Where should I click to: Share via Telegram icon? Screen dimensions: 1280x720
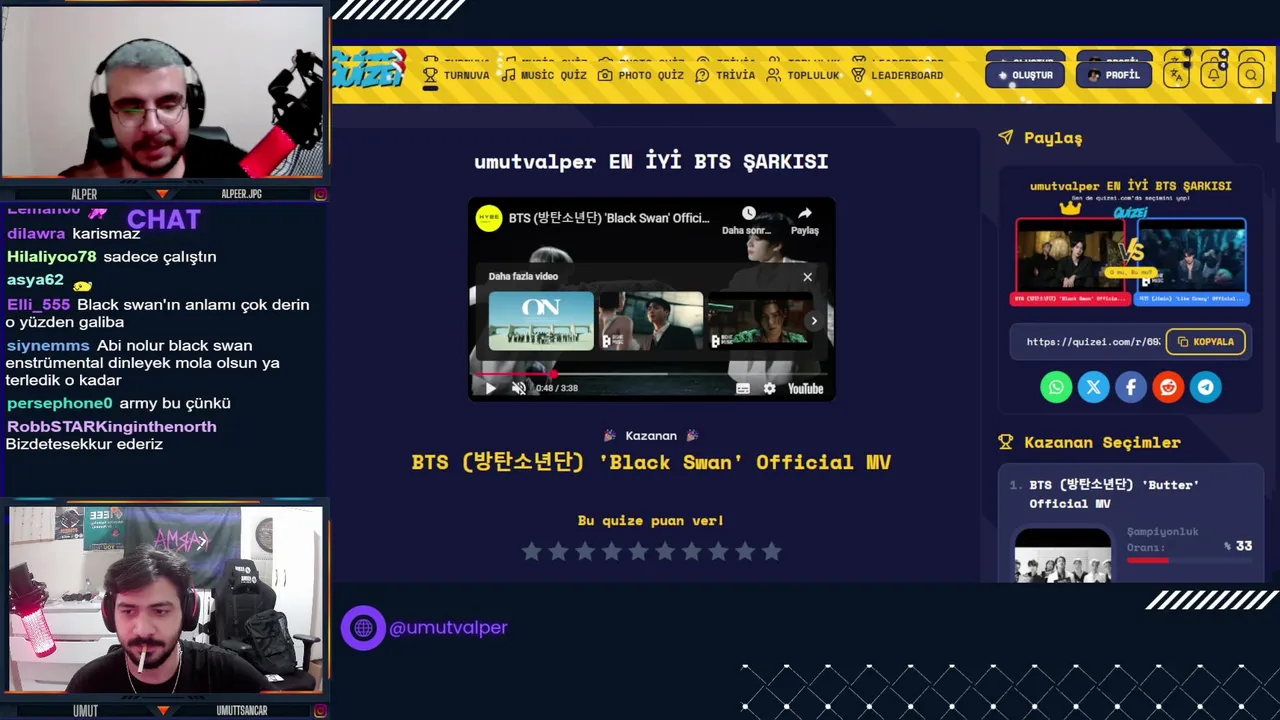pos(1206,387)
